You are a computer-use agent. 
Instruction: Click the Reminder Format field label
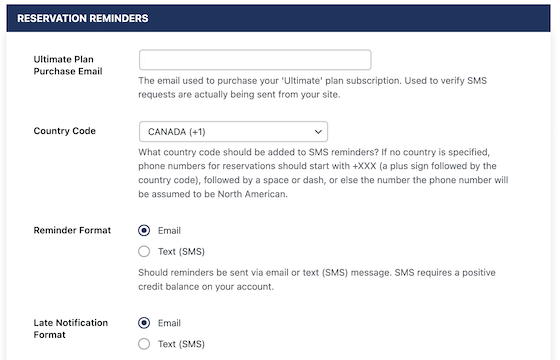(72, 230)
